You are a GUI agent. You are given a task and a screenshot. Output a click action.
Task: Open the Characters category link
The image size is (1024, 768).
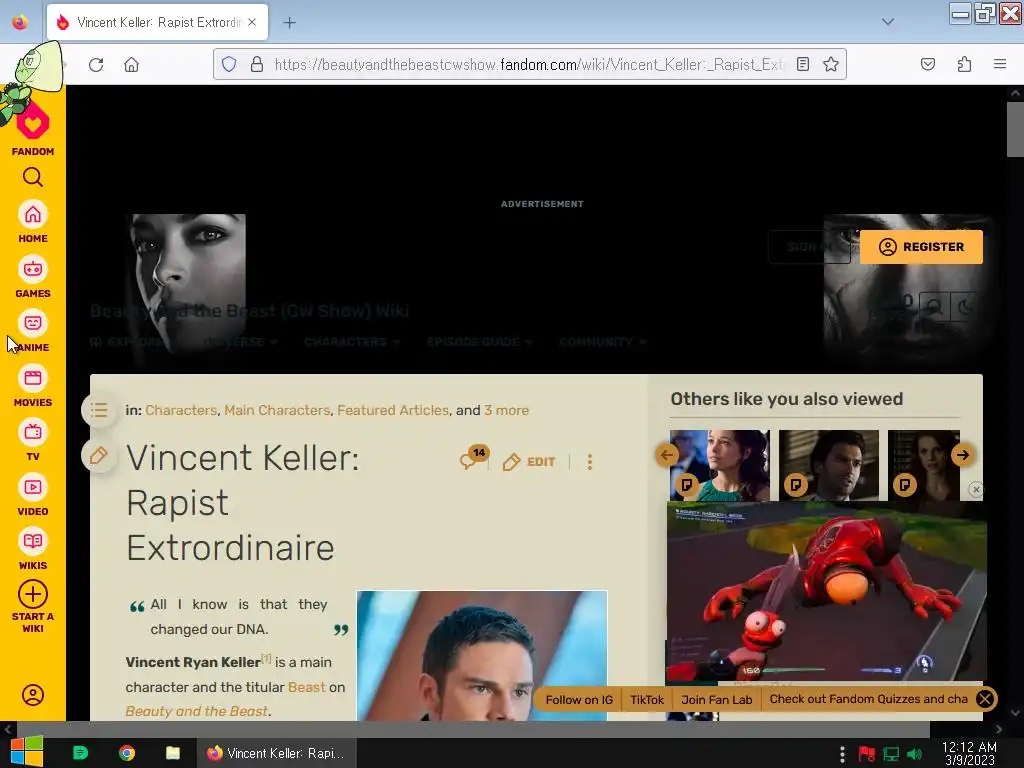tap(181, 410)
